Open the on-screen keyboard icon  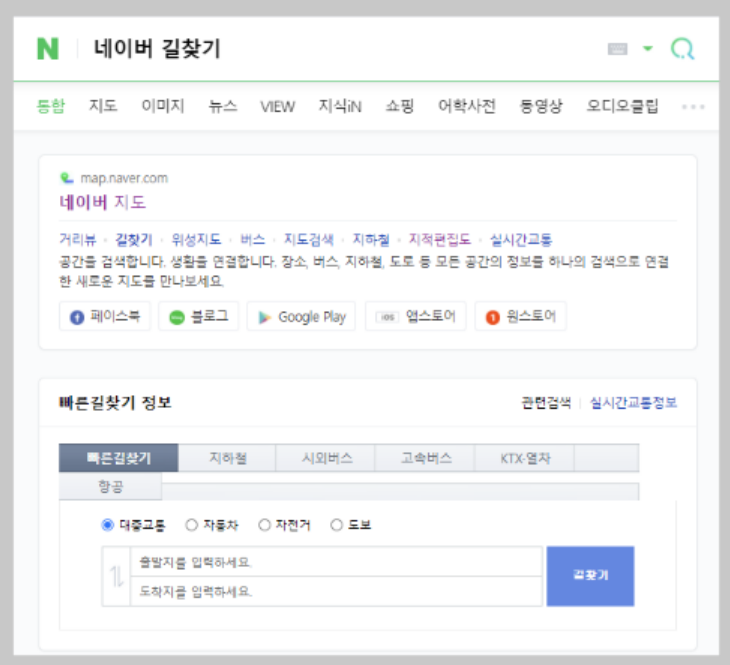pyautogui.click(x=617, y=49)
